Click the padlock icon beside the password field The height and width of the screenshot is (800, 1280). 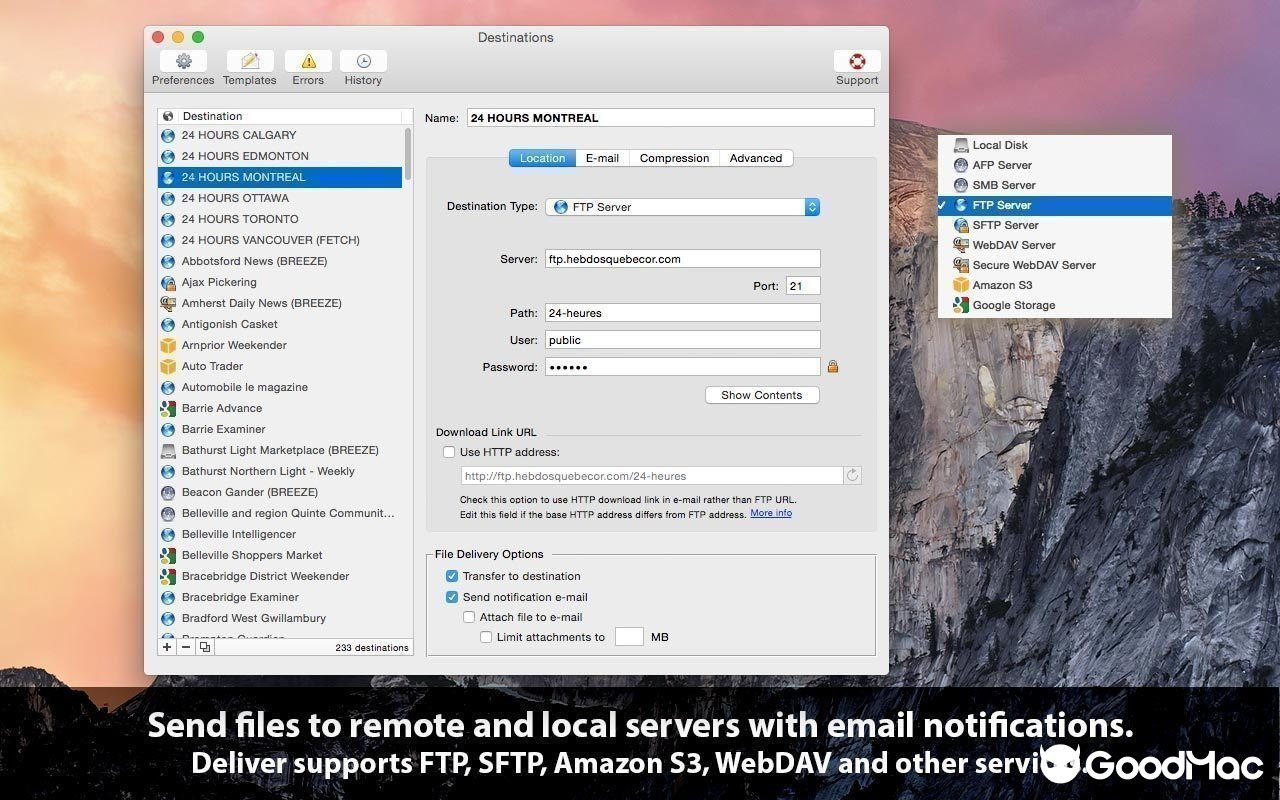click(x=833, y=366)
